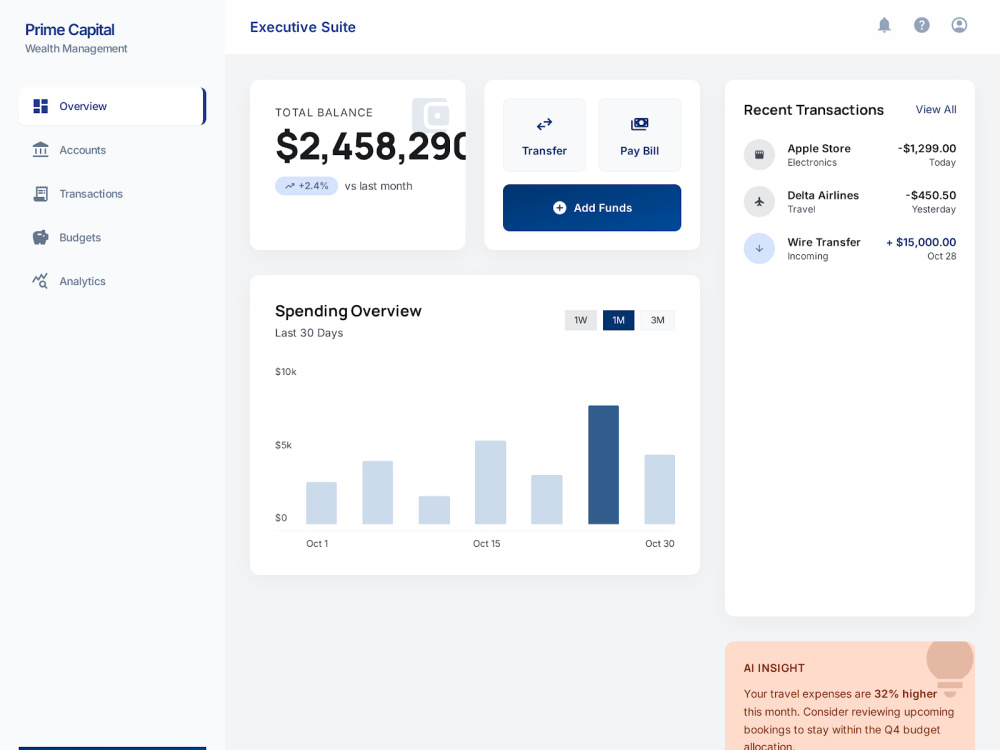
Task: Click the trending up arrow in +2.4% badge
Action: tap(290, 186)
